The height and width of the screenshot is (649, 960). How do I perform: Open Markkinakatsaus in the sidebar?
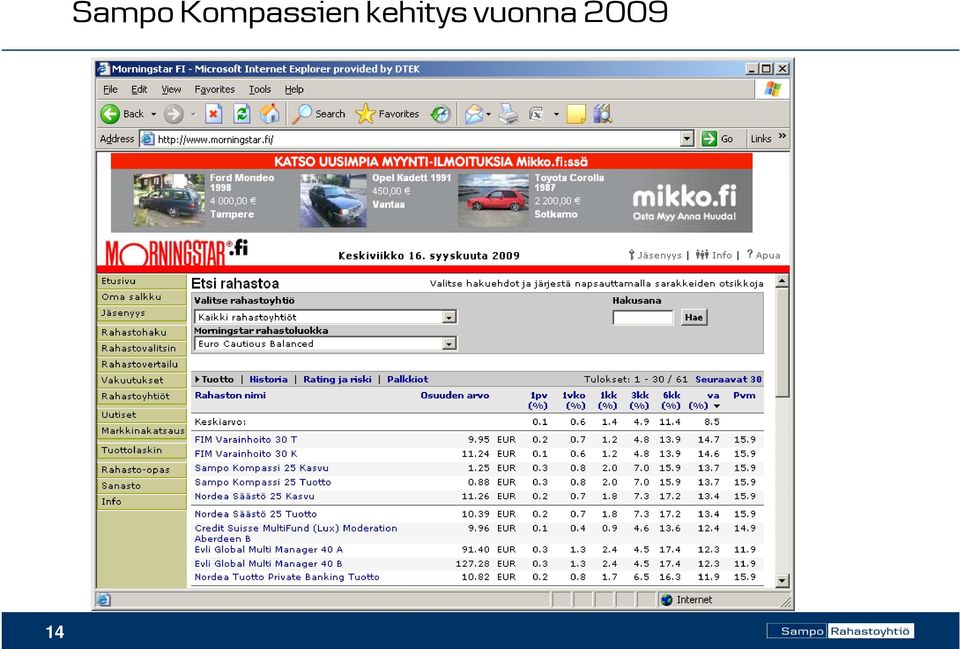(x=141, y=431)
